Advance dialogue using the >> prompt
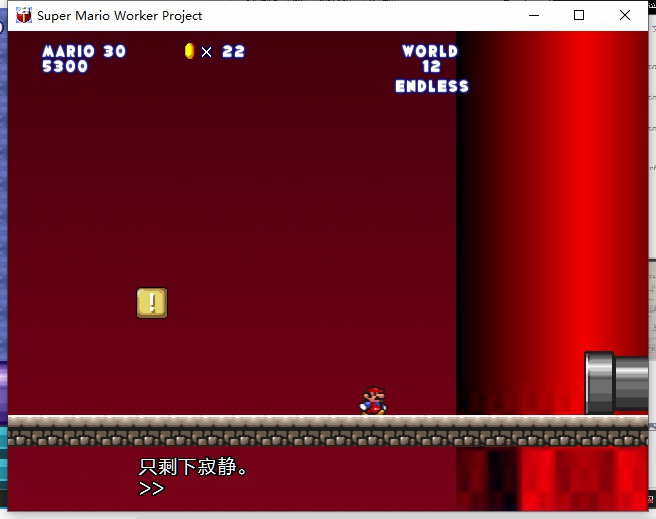Viewport: 656px width, 519px height. pyautogui.click(x=151, y=488)
